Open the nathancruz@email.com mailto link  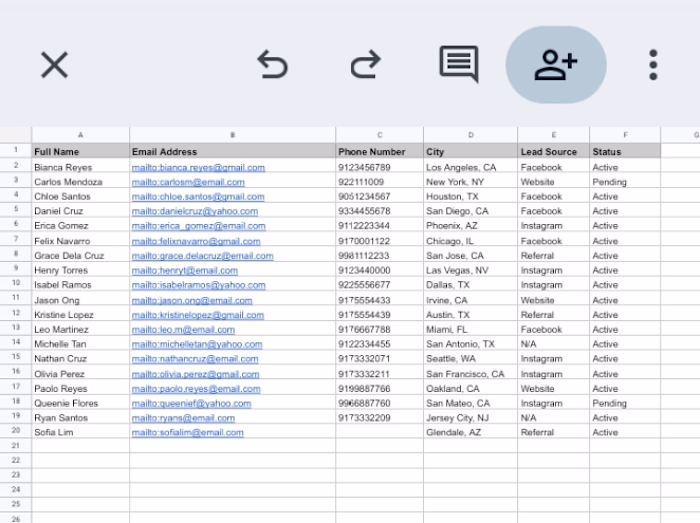coord(195,359)
